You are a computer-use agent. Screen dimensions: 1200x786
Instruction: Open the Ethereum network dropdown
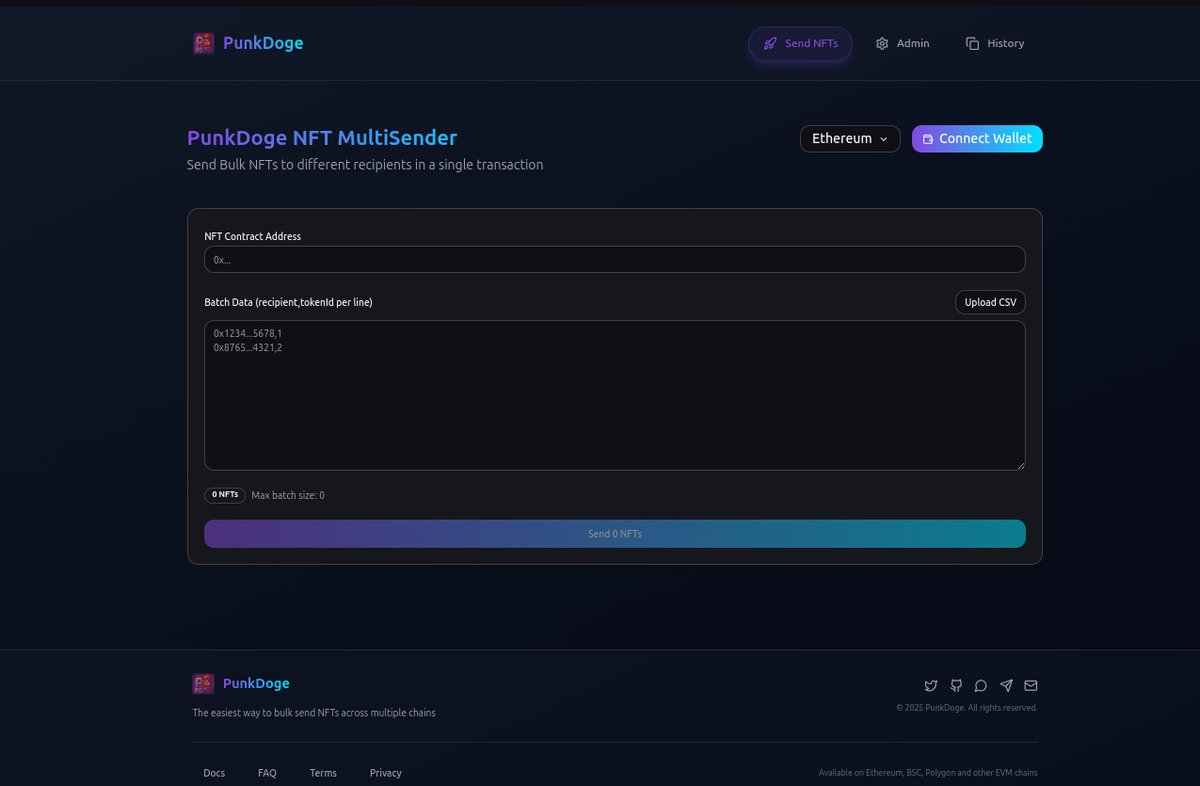[x=849, y=138]
